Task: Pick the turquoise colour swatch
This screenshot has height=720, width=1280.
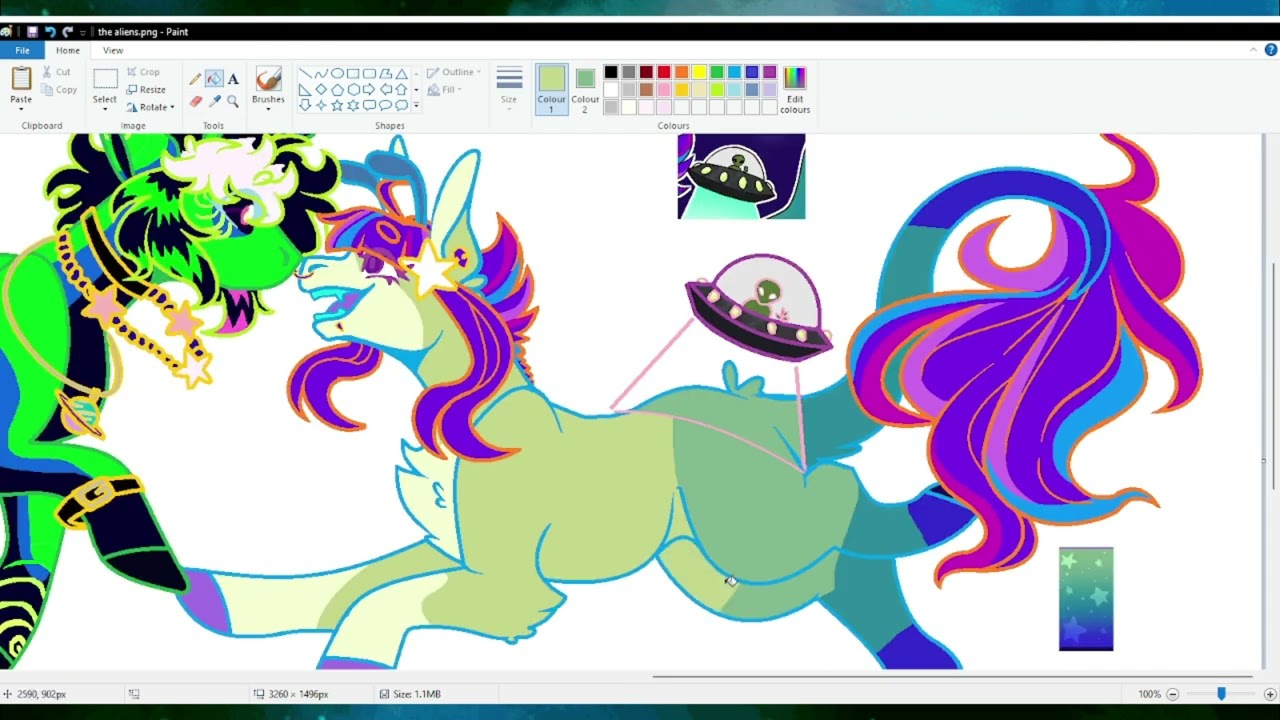Action: pyautogui.click(x=734, y=72)
